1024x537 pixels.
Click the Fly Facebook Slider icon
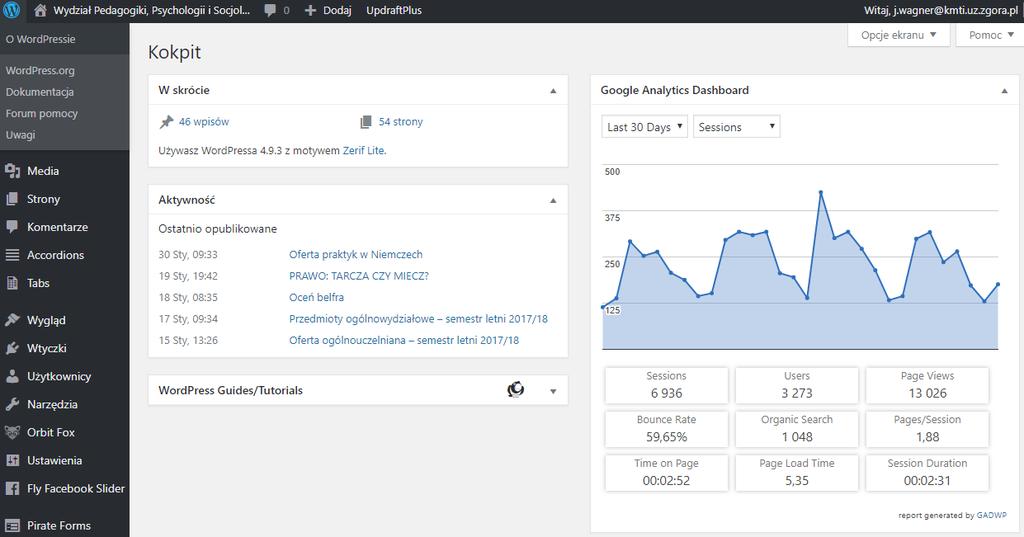click(x=12, y=489)
